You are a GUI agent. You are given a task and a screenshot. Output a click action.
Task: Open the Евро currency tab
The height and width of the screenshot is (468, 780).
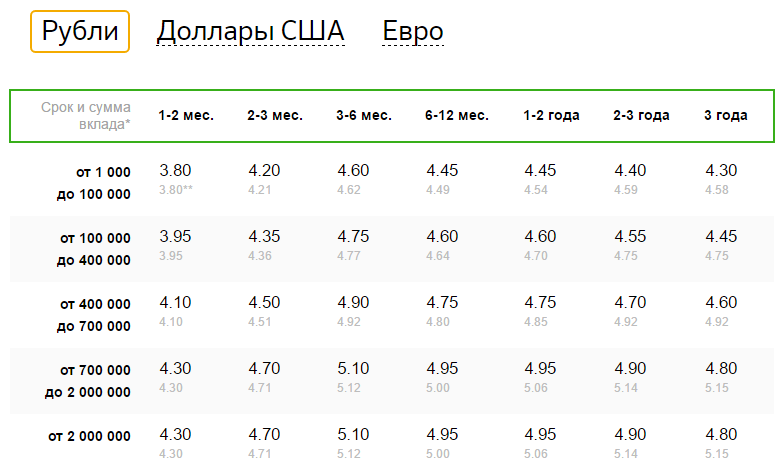tap(412, 31)
